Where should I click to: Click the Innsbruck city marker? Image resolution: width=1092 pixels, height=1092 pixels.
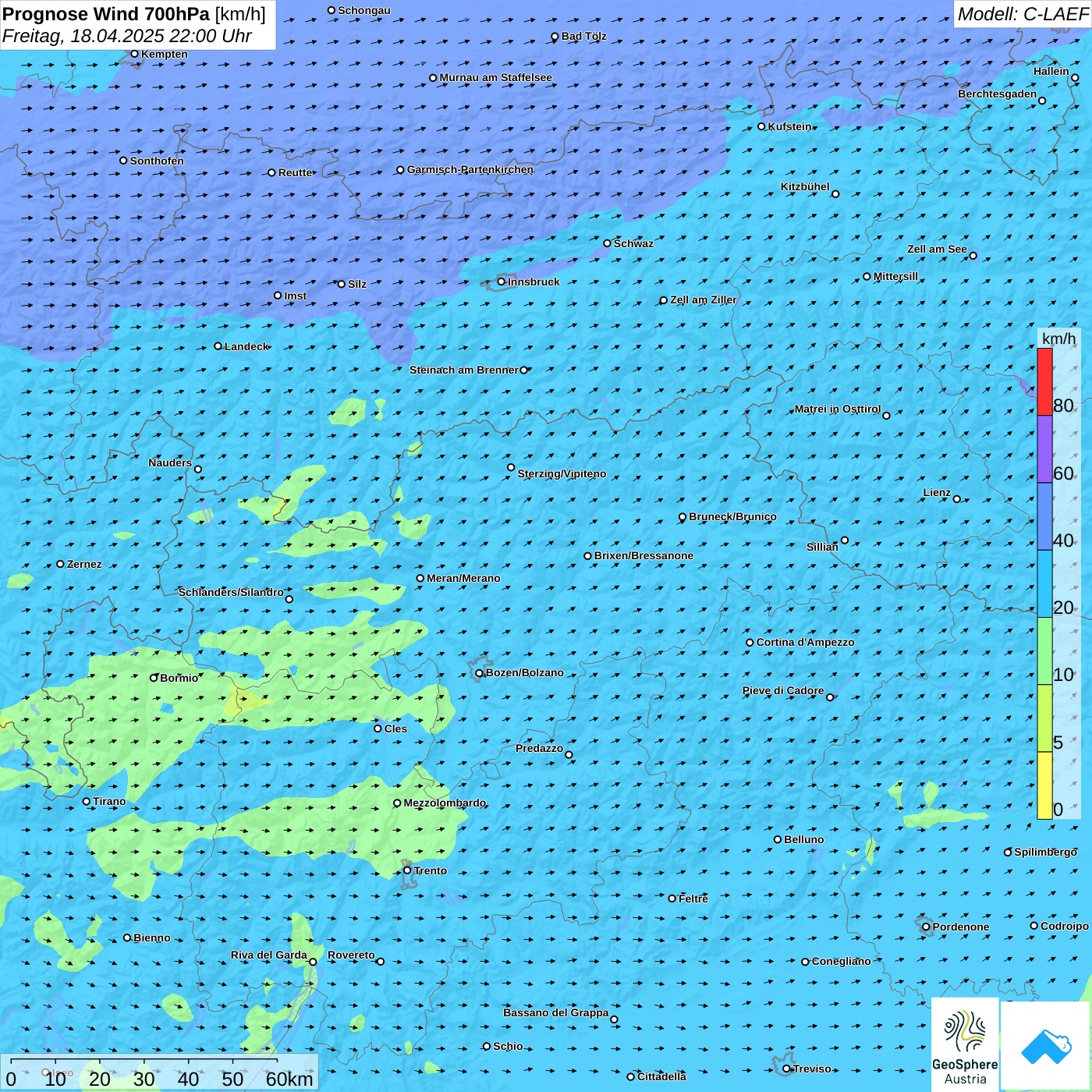(502, 282)
